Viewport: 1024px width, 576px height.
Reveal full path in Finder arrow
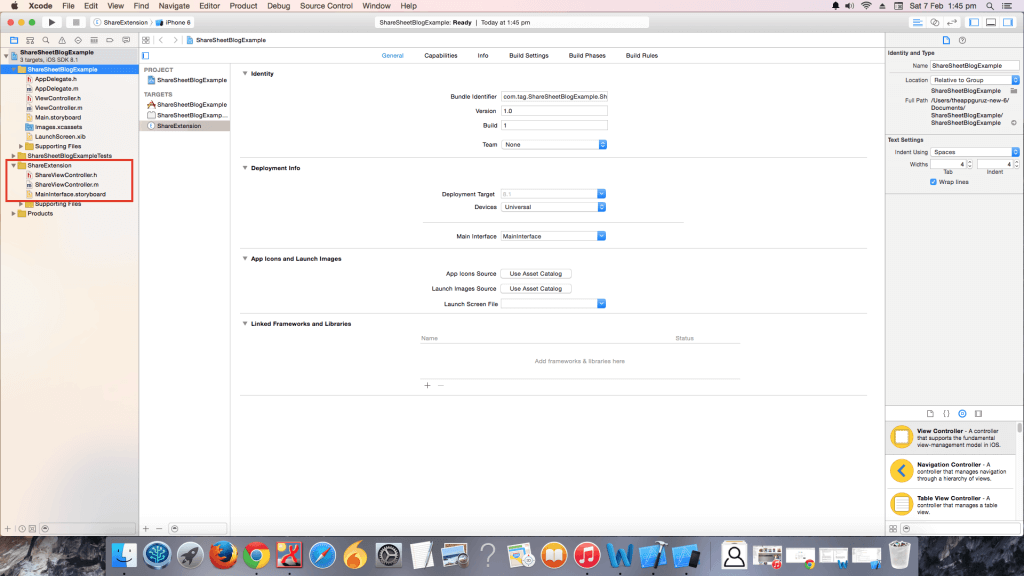point(1014,123)
